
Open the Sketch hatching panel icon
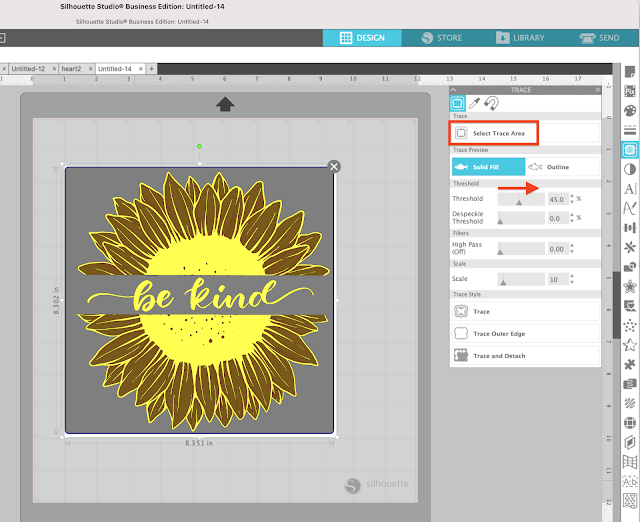click(x=630, y=404)
